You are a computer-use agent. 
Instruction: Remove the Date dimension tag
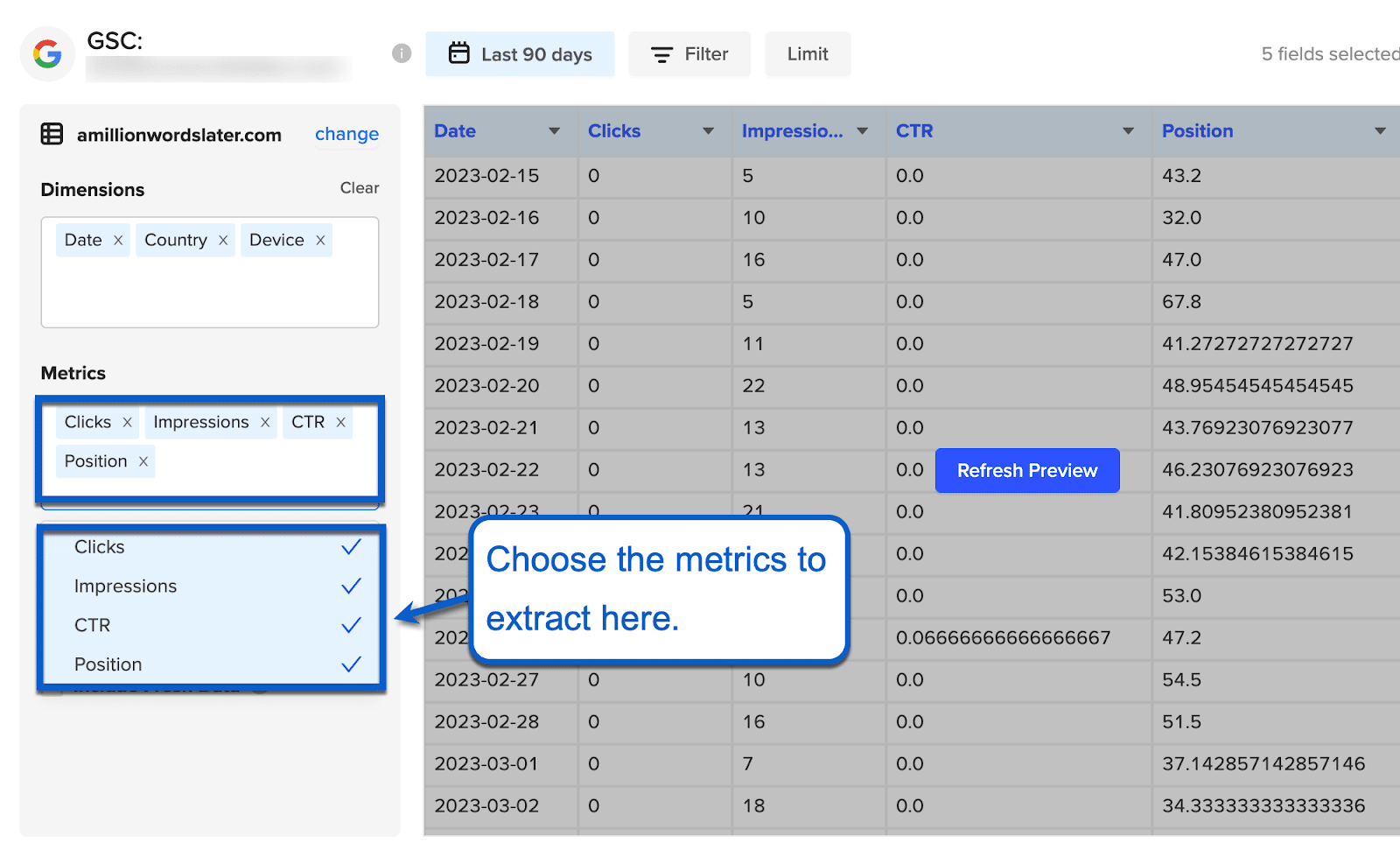pyautogui.click(x=118, y=240)
